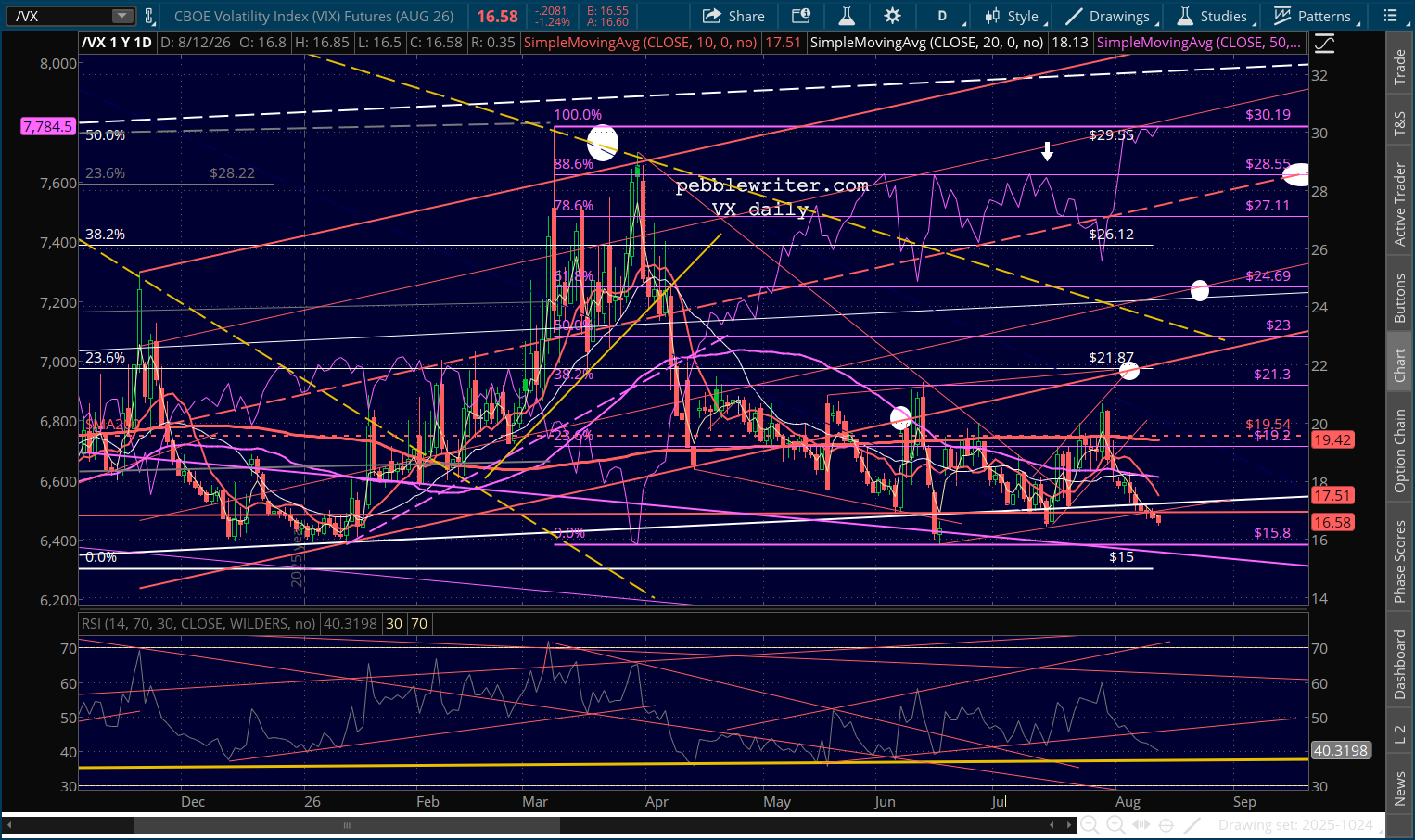This screenshot has height=840, width=1415.
Task: Click the pebblewriter.com VX daily text note
Action: 771,197
